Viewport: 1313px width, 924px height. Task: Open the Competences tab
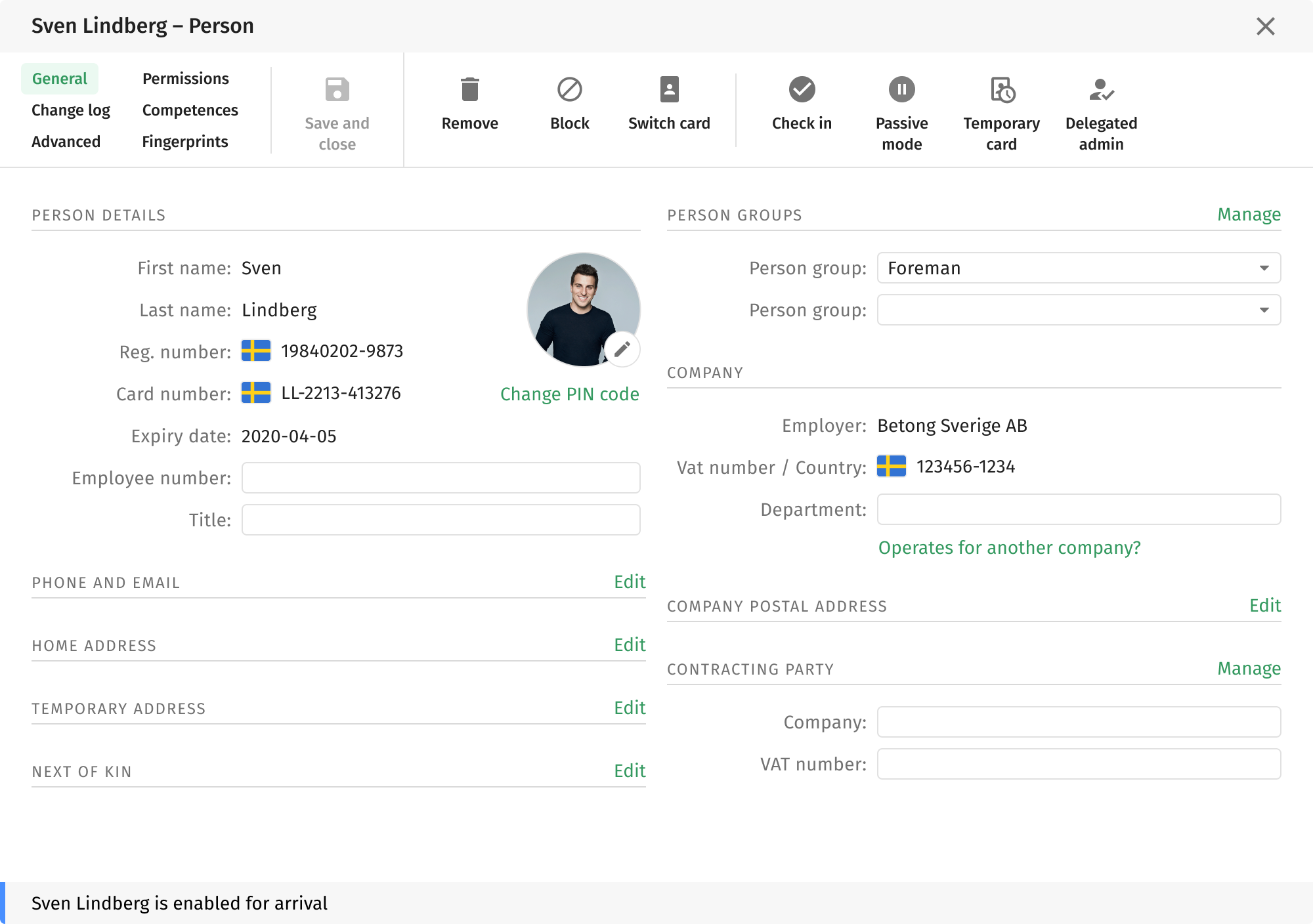tap(190, 110)
